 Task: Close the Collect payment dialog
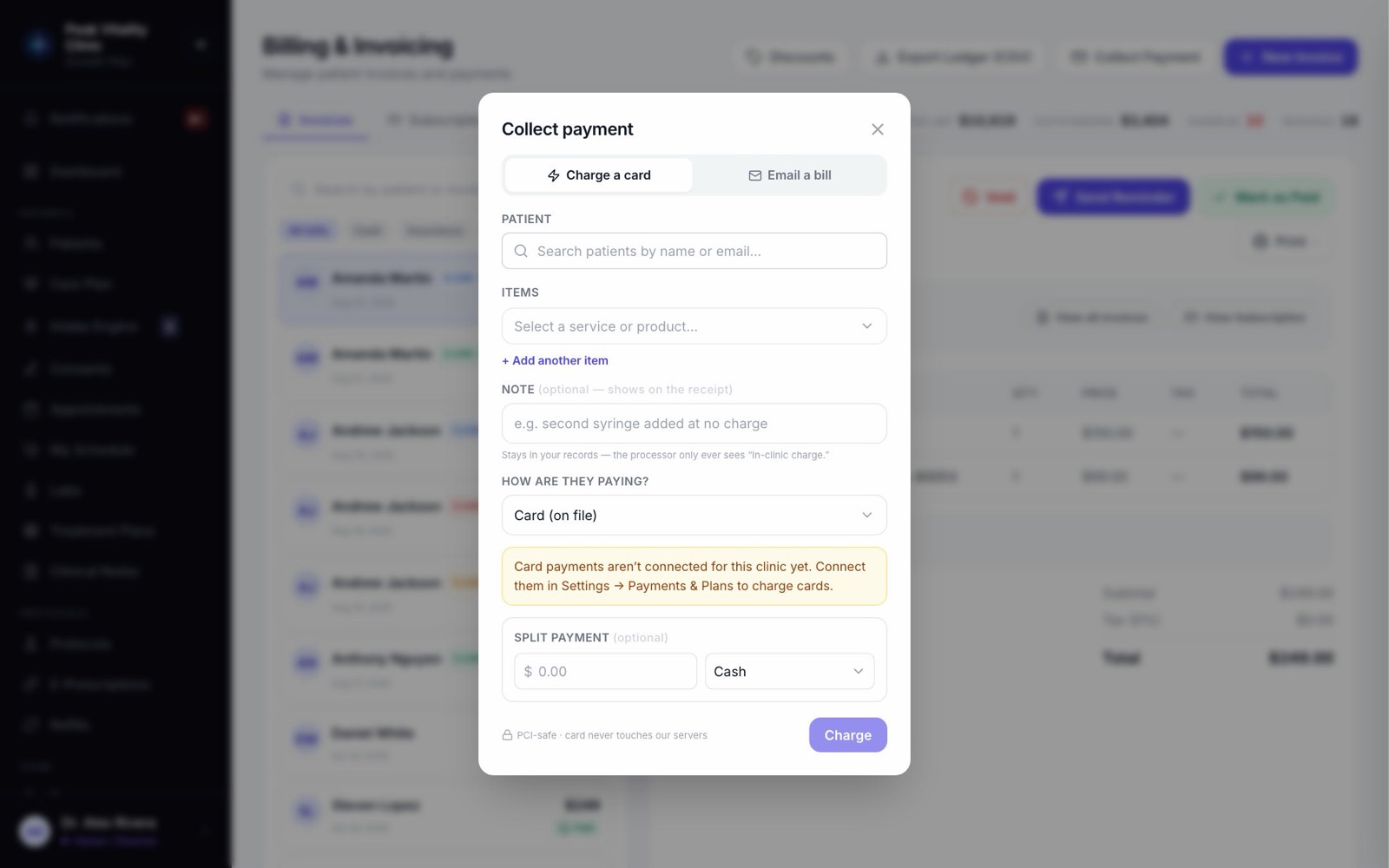pos(878,129)
